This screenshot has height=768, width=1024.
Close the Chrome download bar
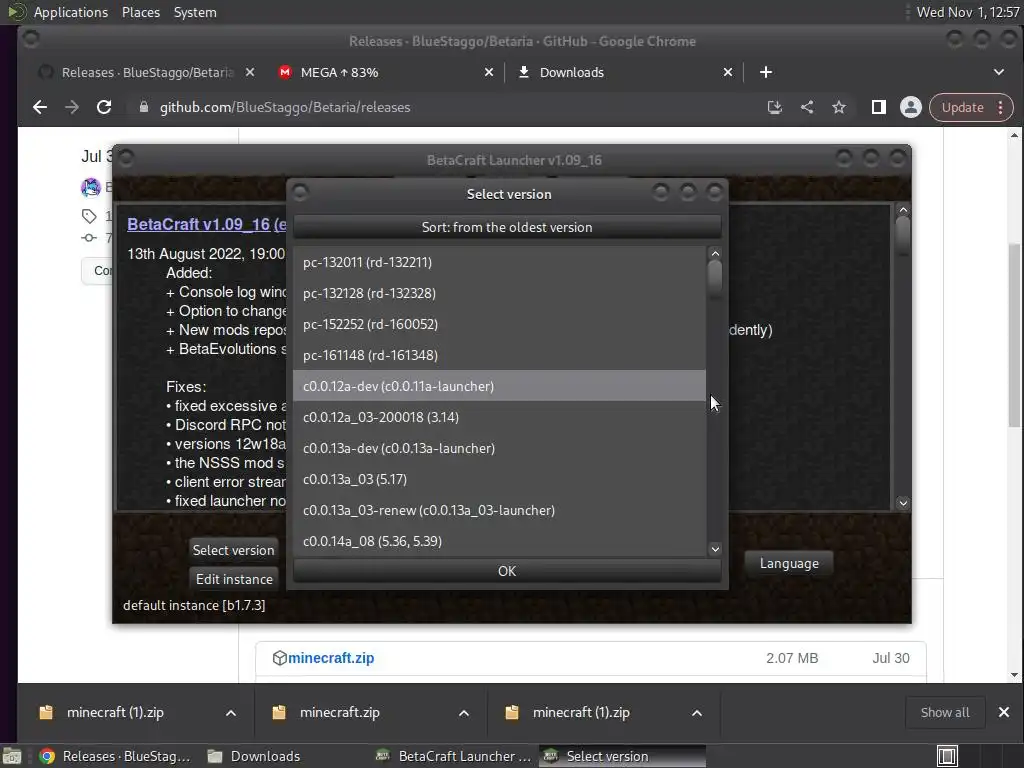(x=1004, y=712)
